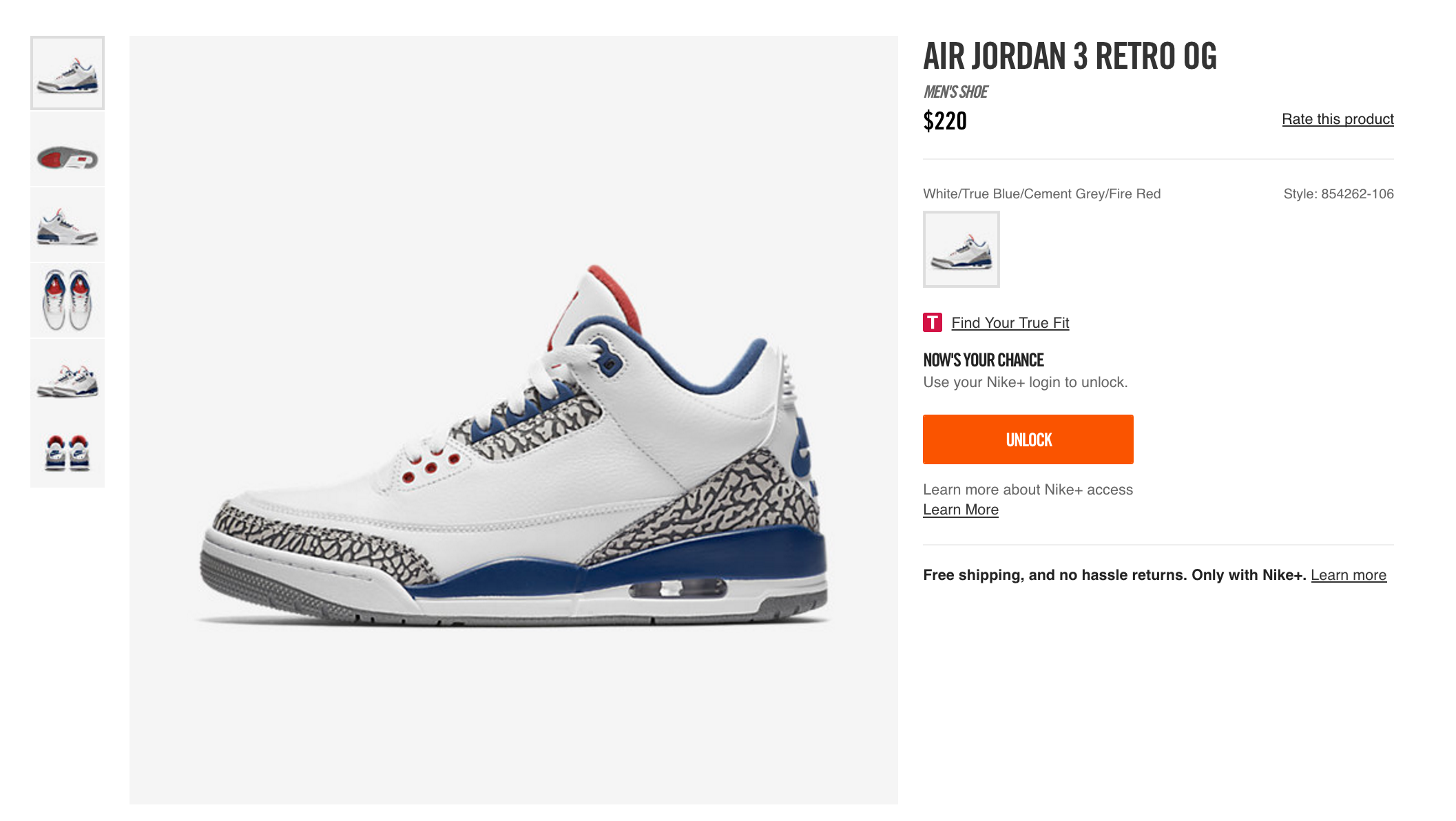Click the $220 price text

[x=945, y=121]
